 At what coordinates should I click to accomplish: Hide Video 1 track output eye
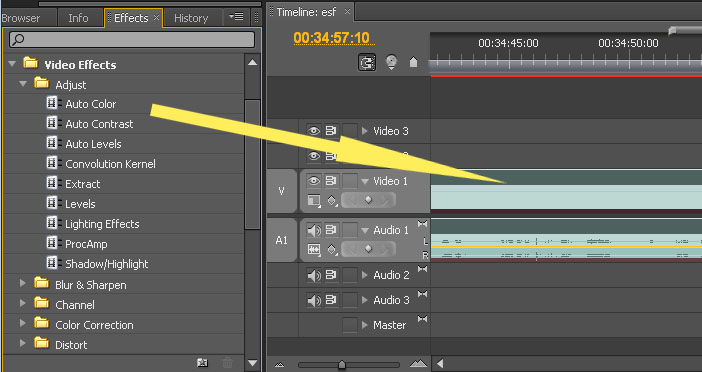(x=314, y=180)
